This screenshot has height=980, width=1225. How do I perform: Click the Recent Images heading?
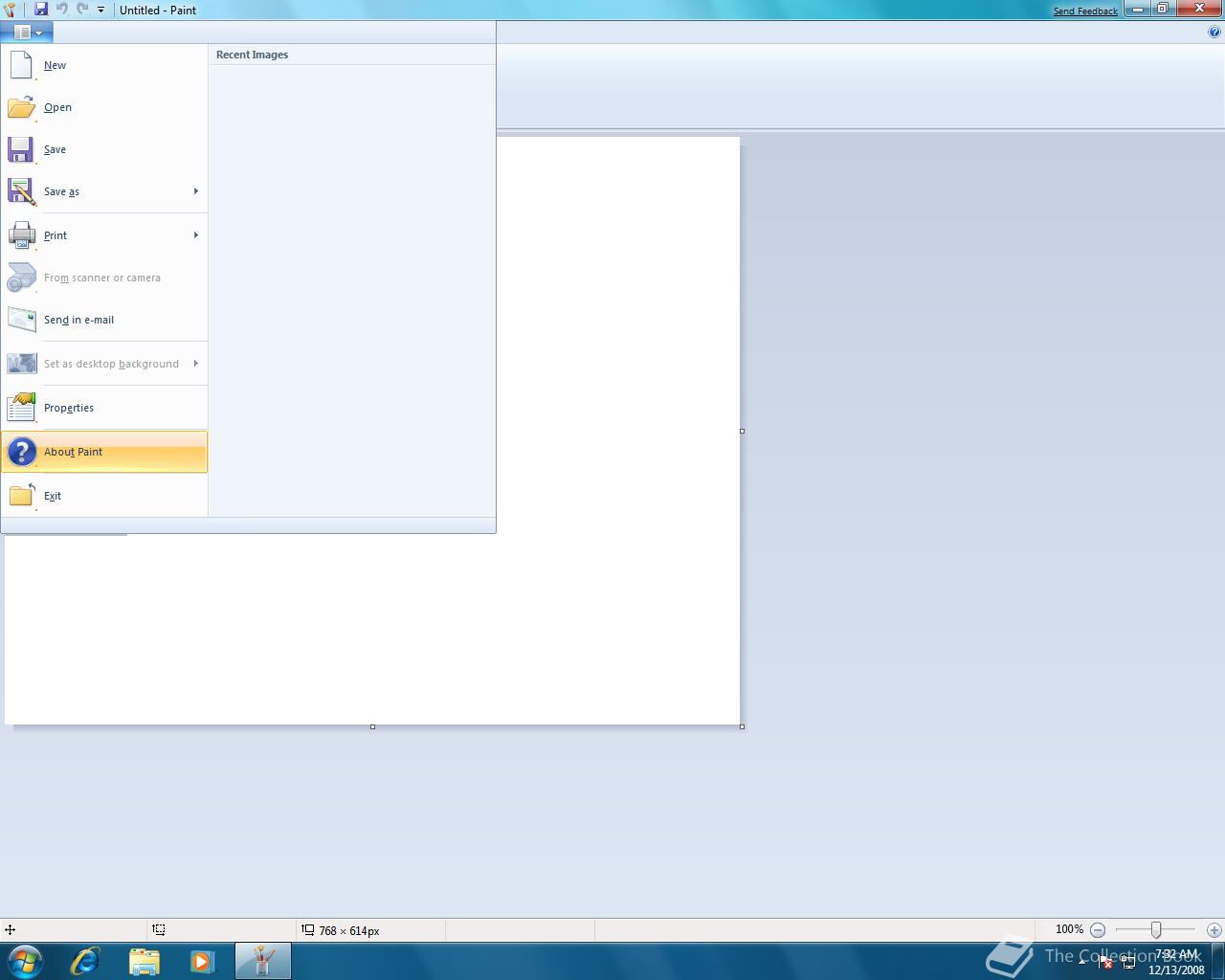[252, 55]
